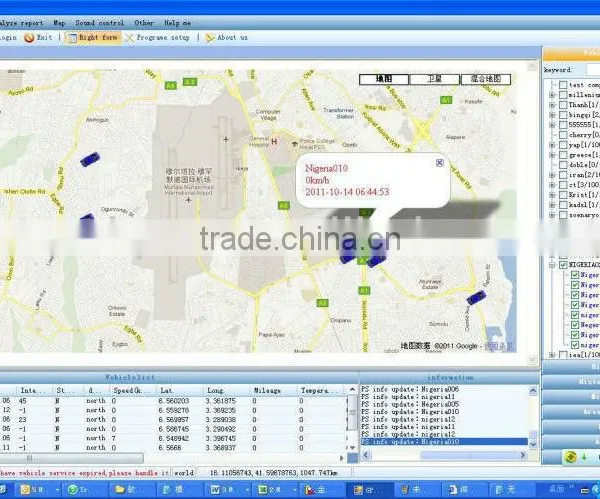Click information list scroll-up arrow
Screen dimensions: 600x499
point(533,391)
